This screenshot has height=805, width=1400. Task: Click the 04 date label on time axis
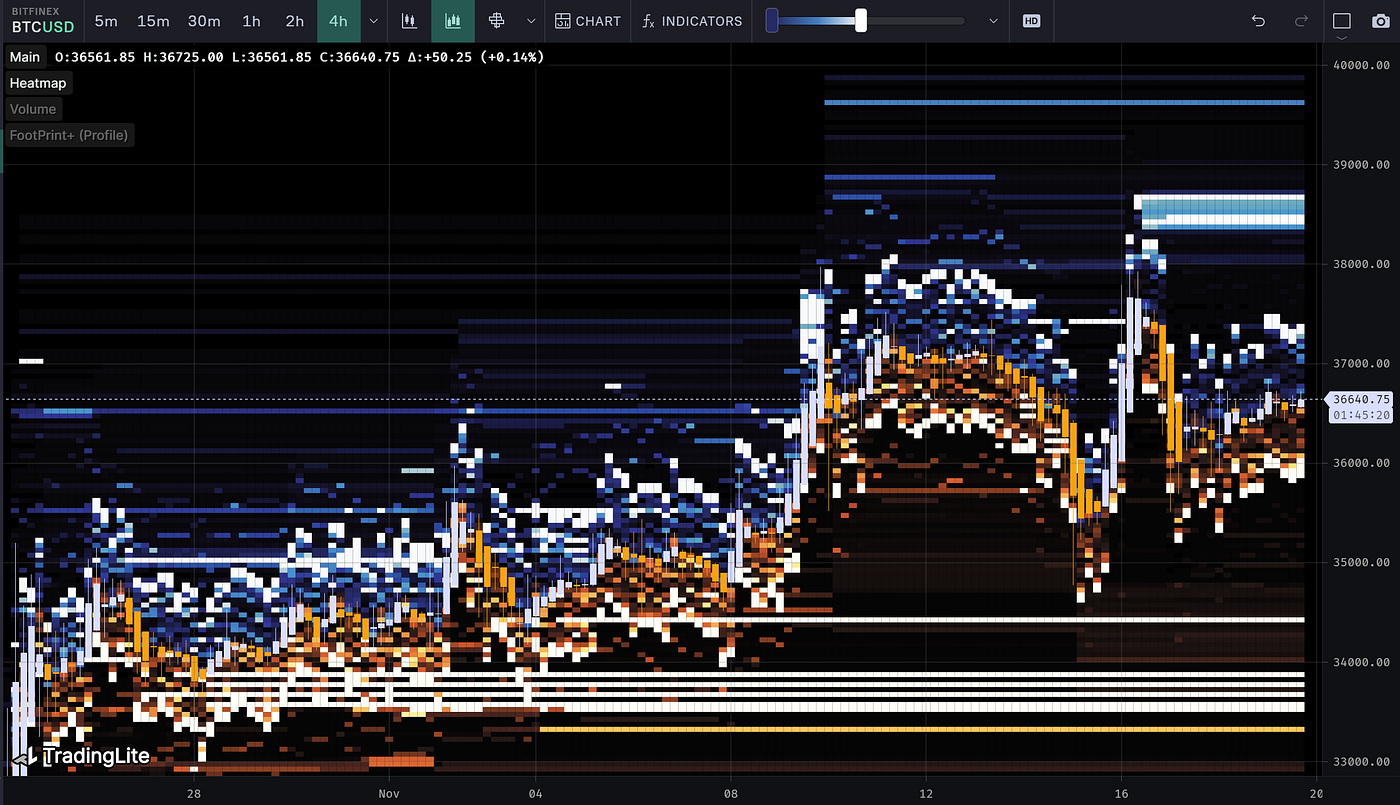(x=535, y=792)
